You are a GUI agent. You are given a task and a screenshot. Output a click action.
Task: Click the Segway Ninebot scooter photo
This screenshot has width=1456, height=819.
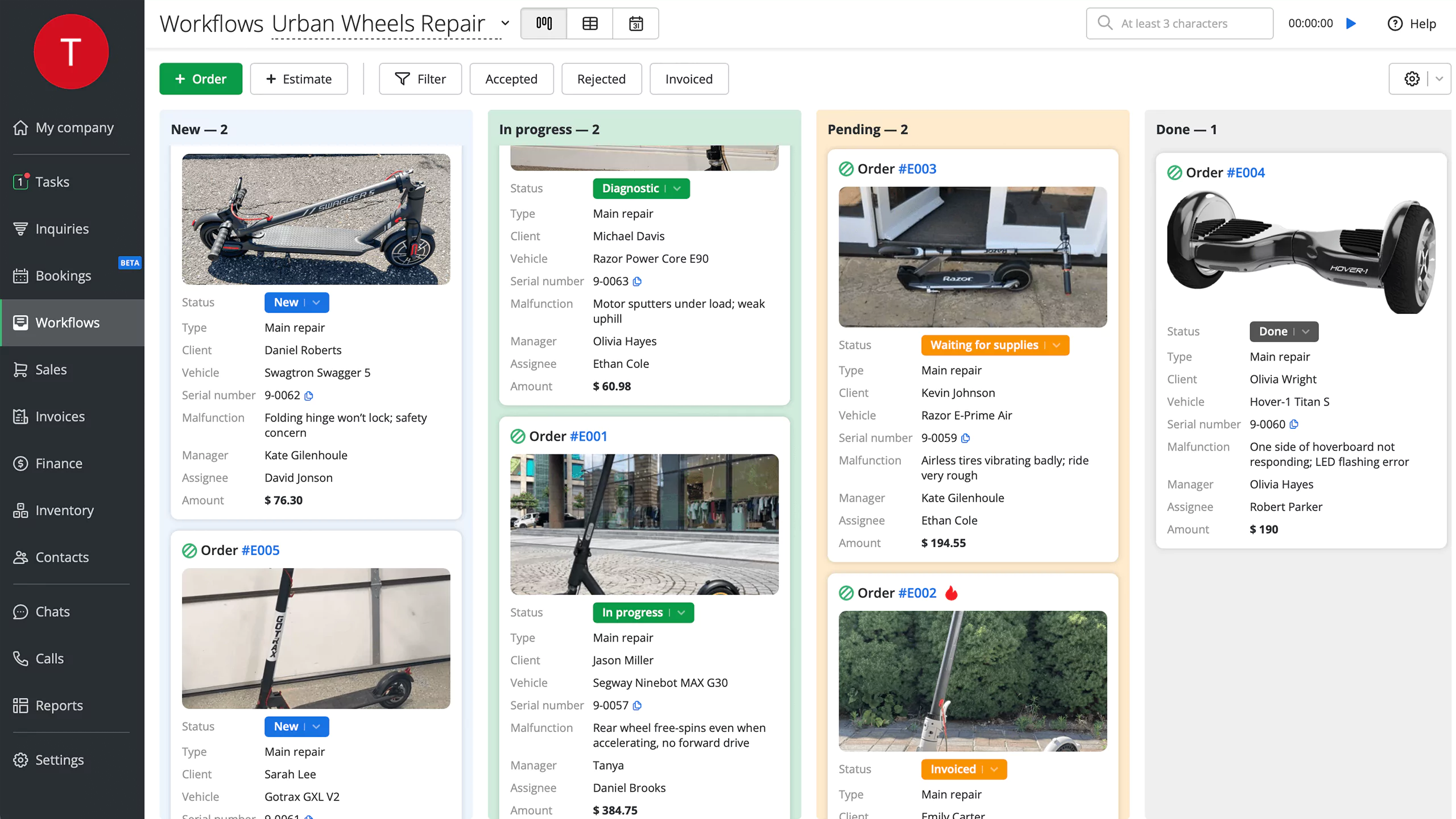[644, 524]
